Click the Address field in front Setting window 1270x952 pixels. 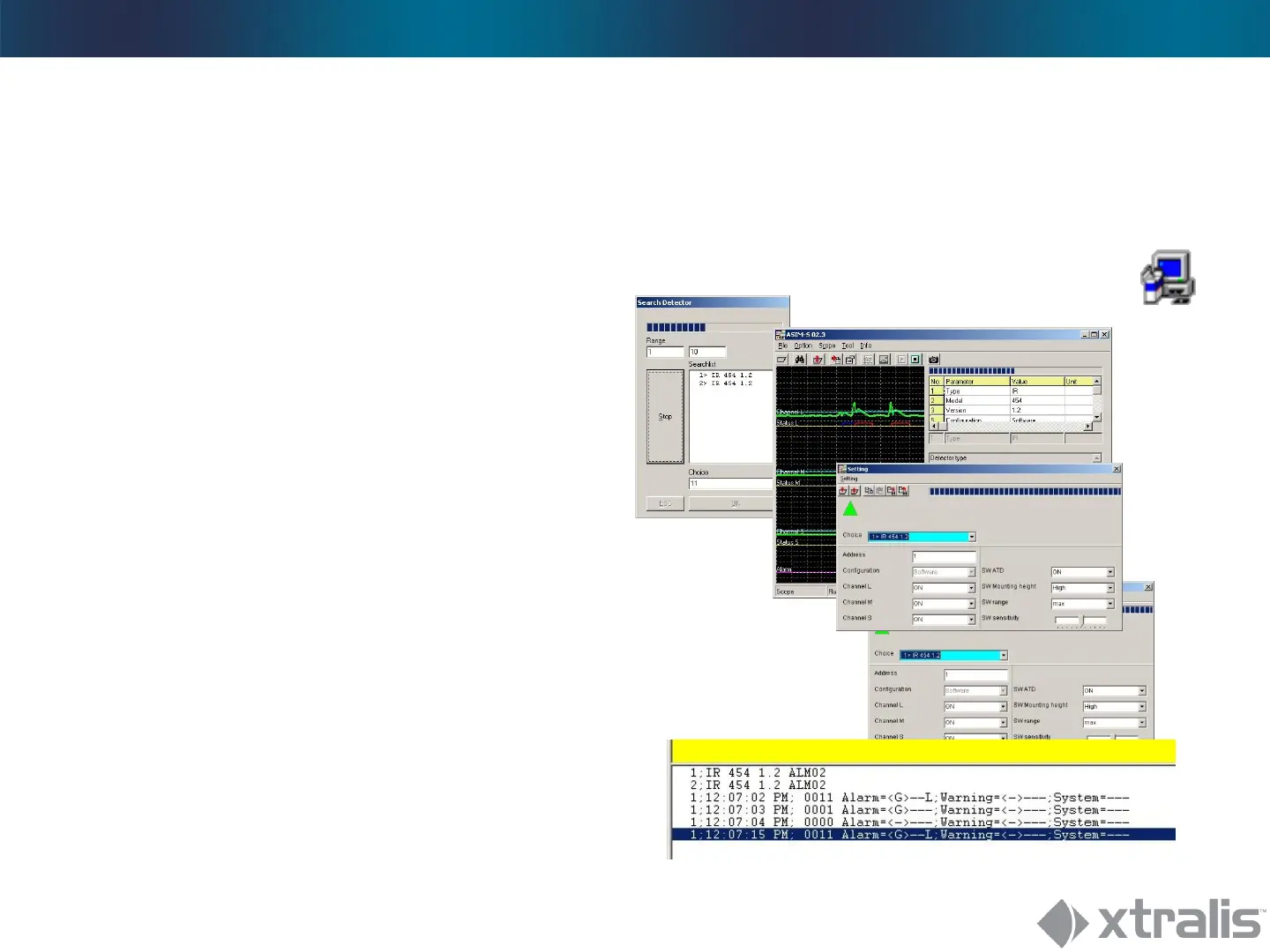click(x=944, y=556)
